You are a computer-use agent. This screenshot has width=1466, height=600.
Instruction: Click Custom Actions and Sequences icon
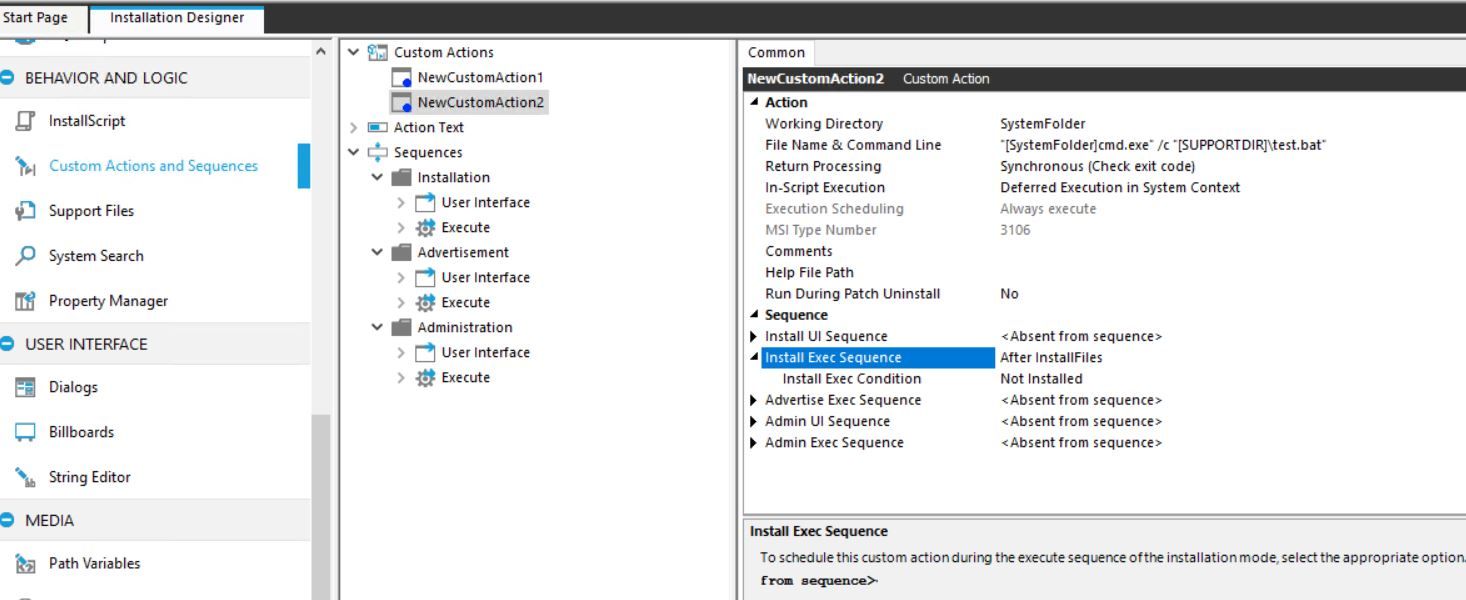pos(26,166)
